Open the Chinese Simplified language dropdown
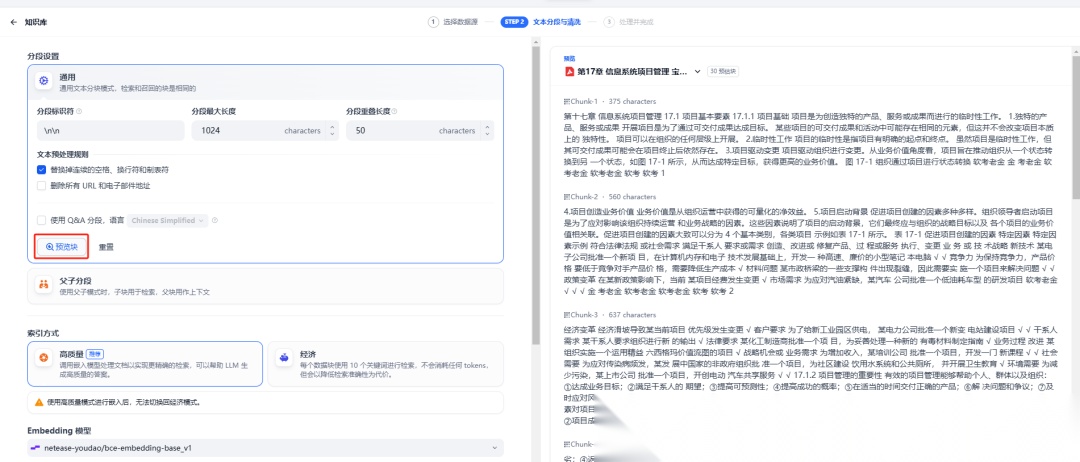Screen dimensions: 1080x462 coord(168,220)
